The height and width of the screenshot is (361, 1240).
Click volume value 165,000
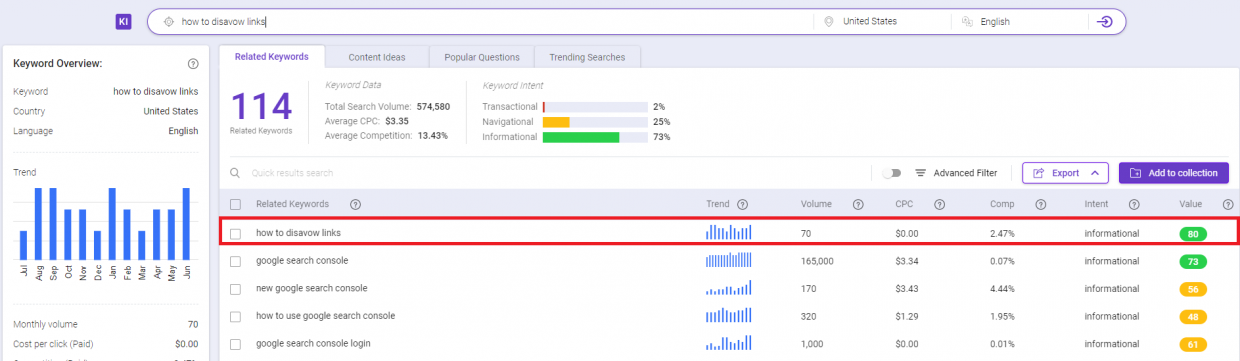click(x=817, y=261)
